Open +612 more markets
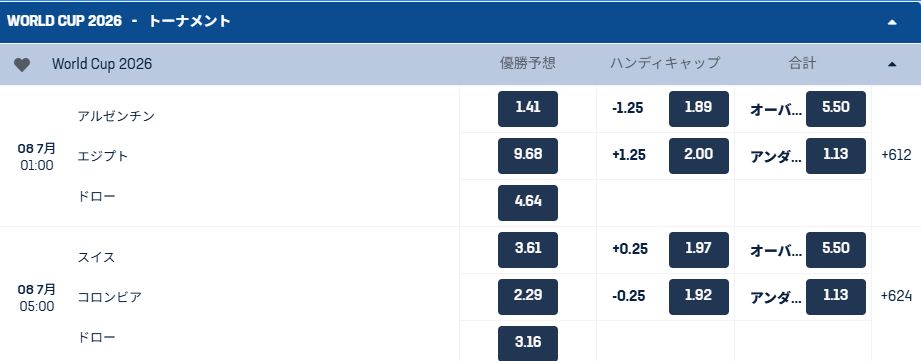 (x=896, y=156)
